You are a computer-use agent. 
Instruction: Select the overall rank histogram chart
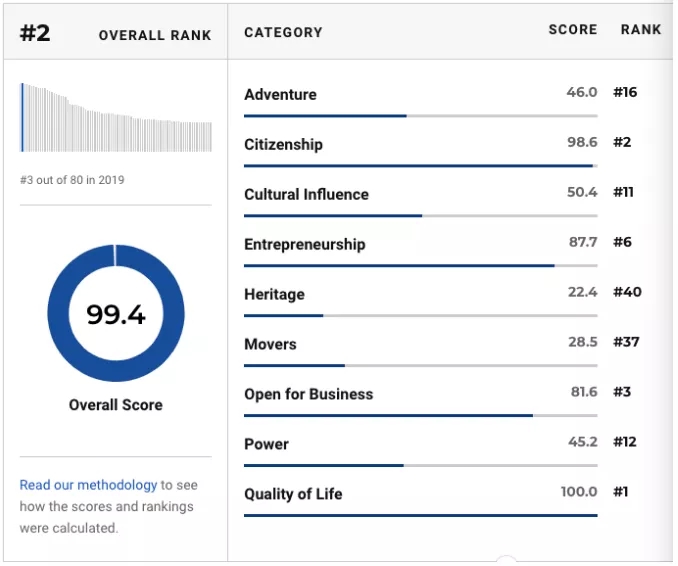116,117
